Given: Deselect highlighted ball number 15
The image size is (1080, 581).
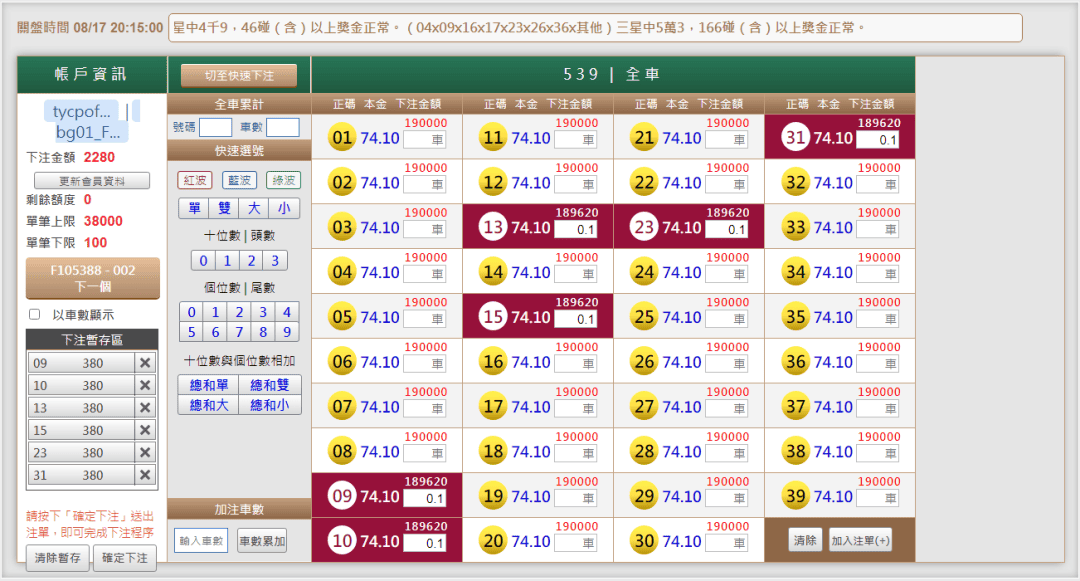Looking at the screenshot, I should [x=493, y=317].
